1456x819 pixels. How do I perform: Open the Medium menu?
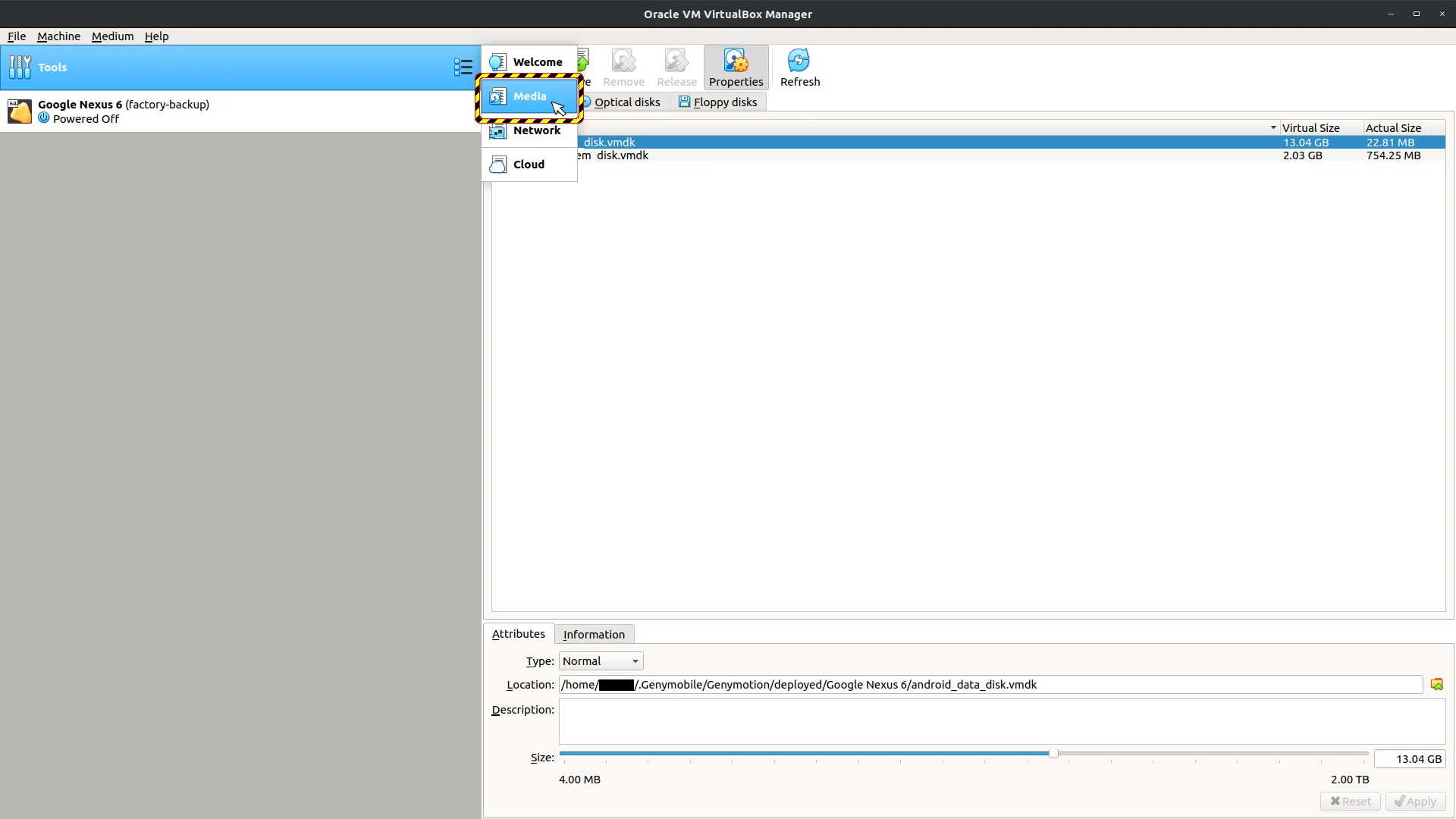(x=111, y=36)
